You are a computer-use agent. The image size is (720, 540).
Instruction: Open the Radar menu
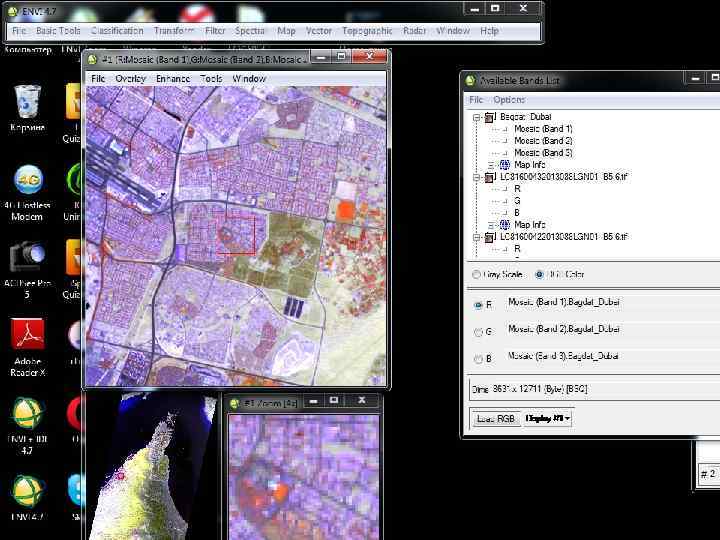[x=414, y=31]
